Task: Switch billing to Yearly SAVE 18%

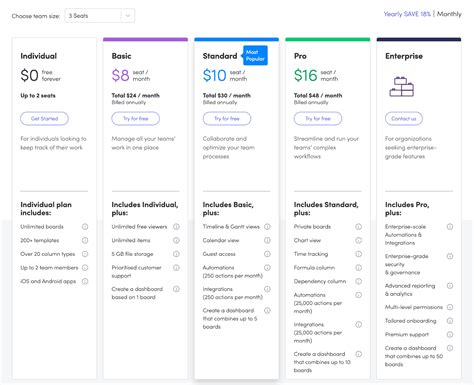Action: pos(407,14)
